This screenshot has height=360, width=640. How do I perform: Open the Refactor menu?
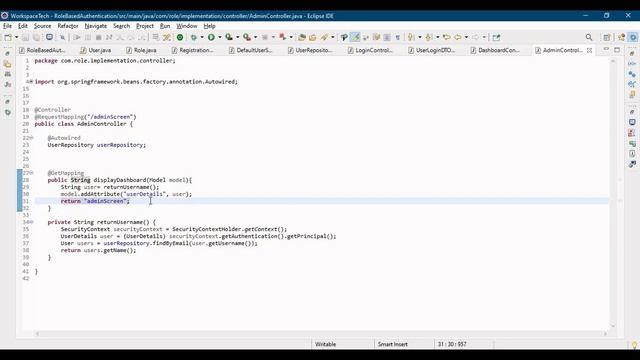(x=68, y=26)
